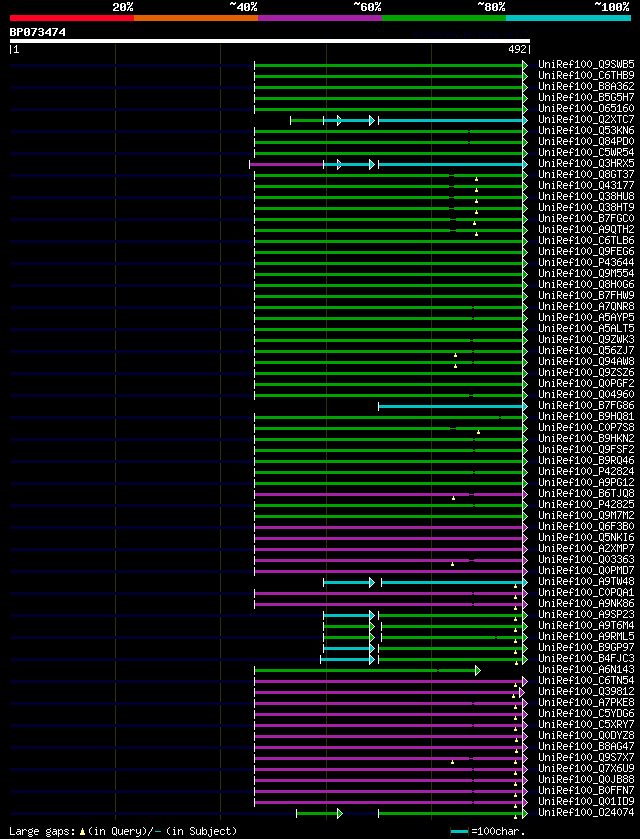Click the cyan =100char. scale bar
Screen dimensions: 640x839
(x=460, y=832)
